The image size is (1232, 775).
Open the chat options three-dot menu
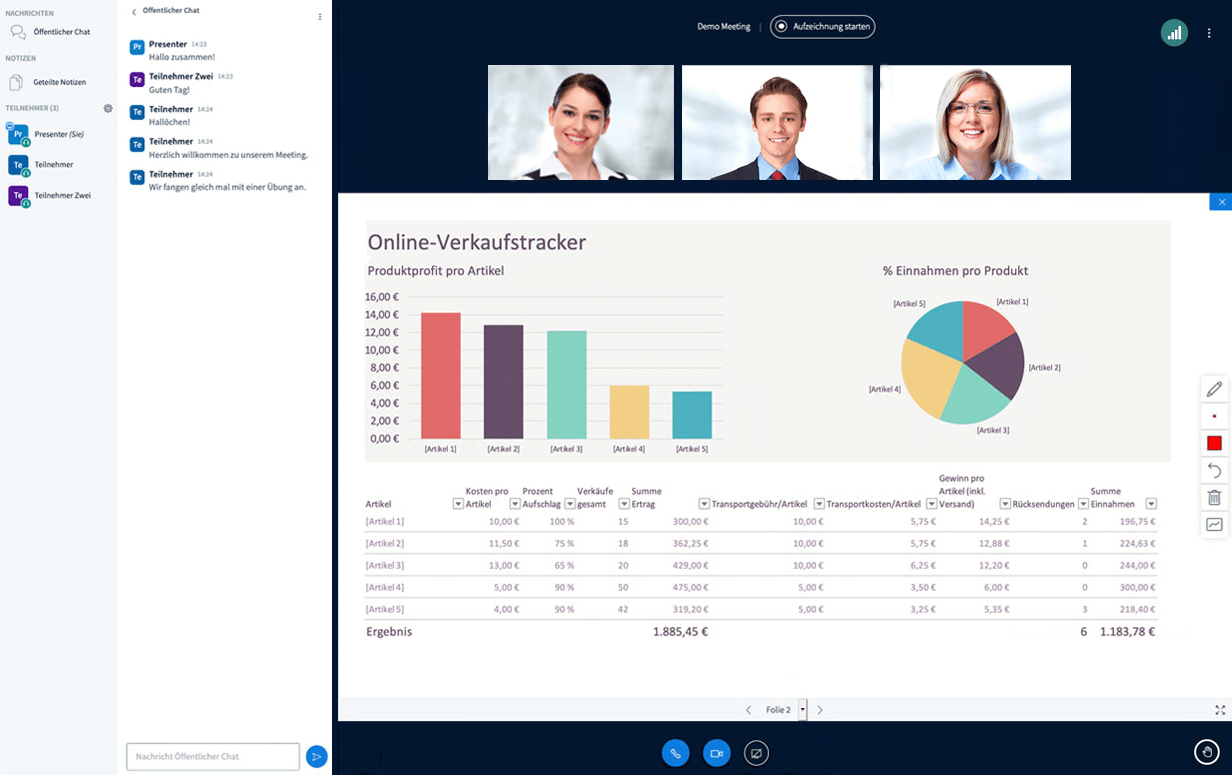coord(320,17)
